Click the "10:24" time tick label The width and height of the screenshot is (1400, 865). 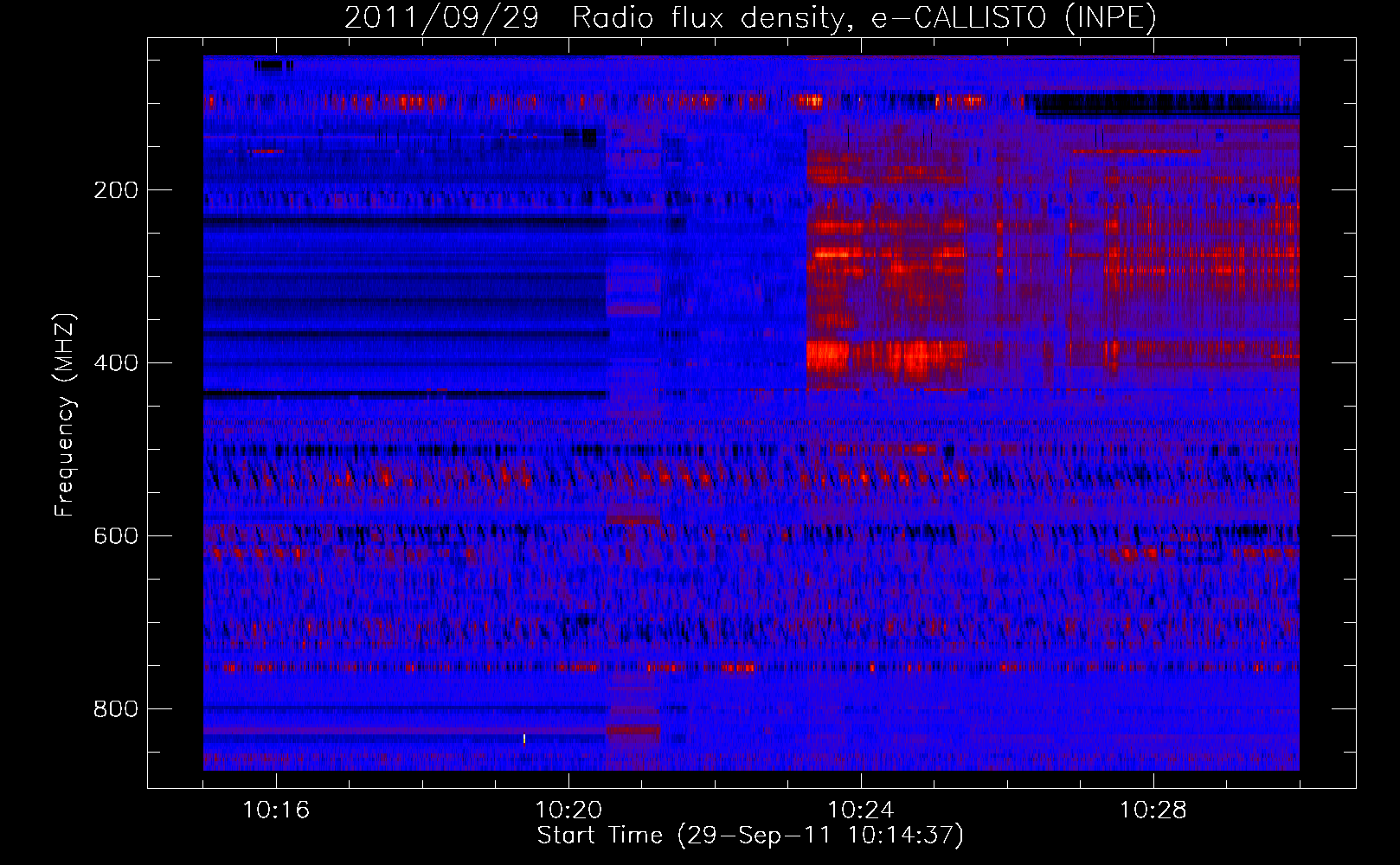pyautogui.click(x=861, y=811)
